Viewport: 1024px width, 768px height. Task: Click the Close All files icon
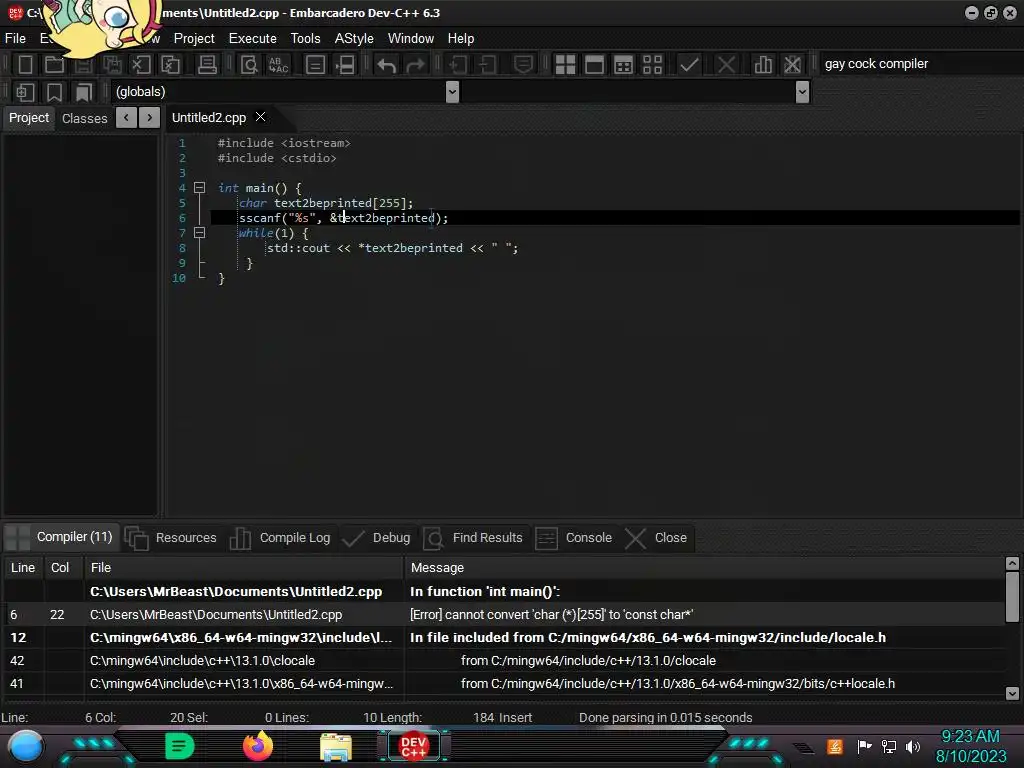pos(170,64)
